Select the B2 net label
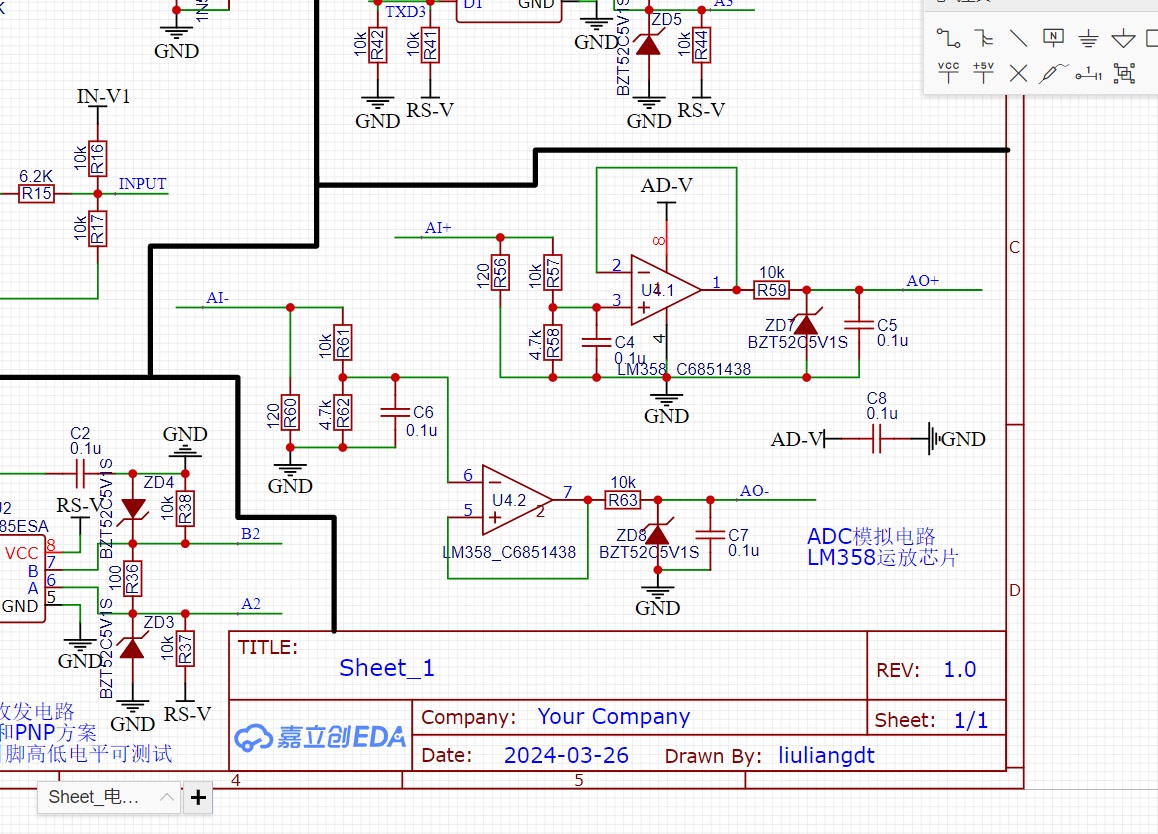 click(250, 533)
